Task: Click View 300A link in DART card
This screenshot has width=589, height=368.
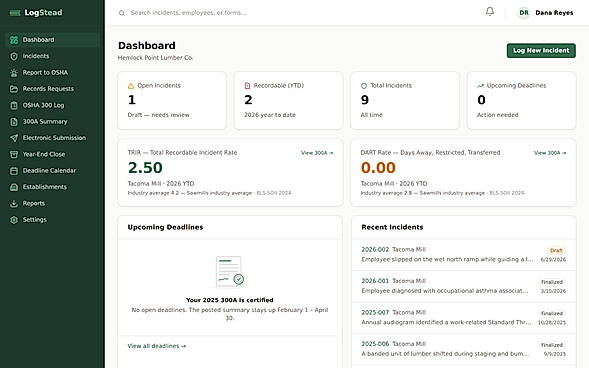Action: [x=550, y=153]
